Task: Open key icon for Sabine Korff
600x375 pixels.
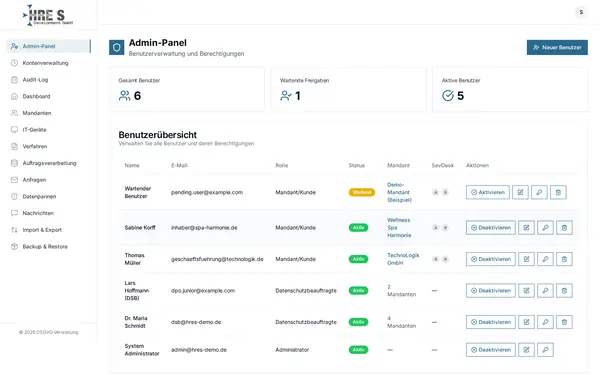Action: tap(545, 228)
